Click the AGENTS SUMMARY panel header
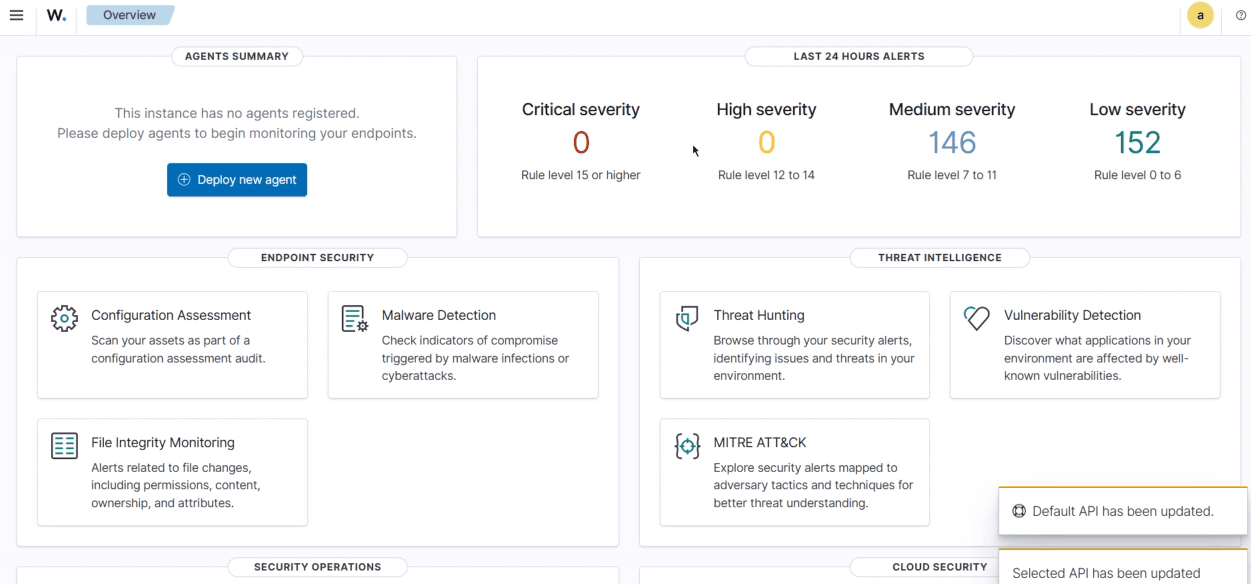1251x584 pixels. [x=237, y=56]
